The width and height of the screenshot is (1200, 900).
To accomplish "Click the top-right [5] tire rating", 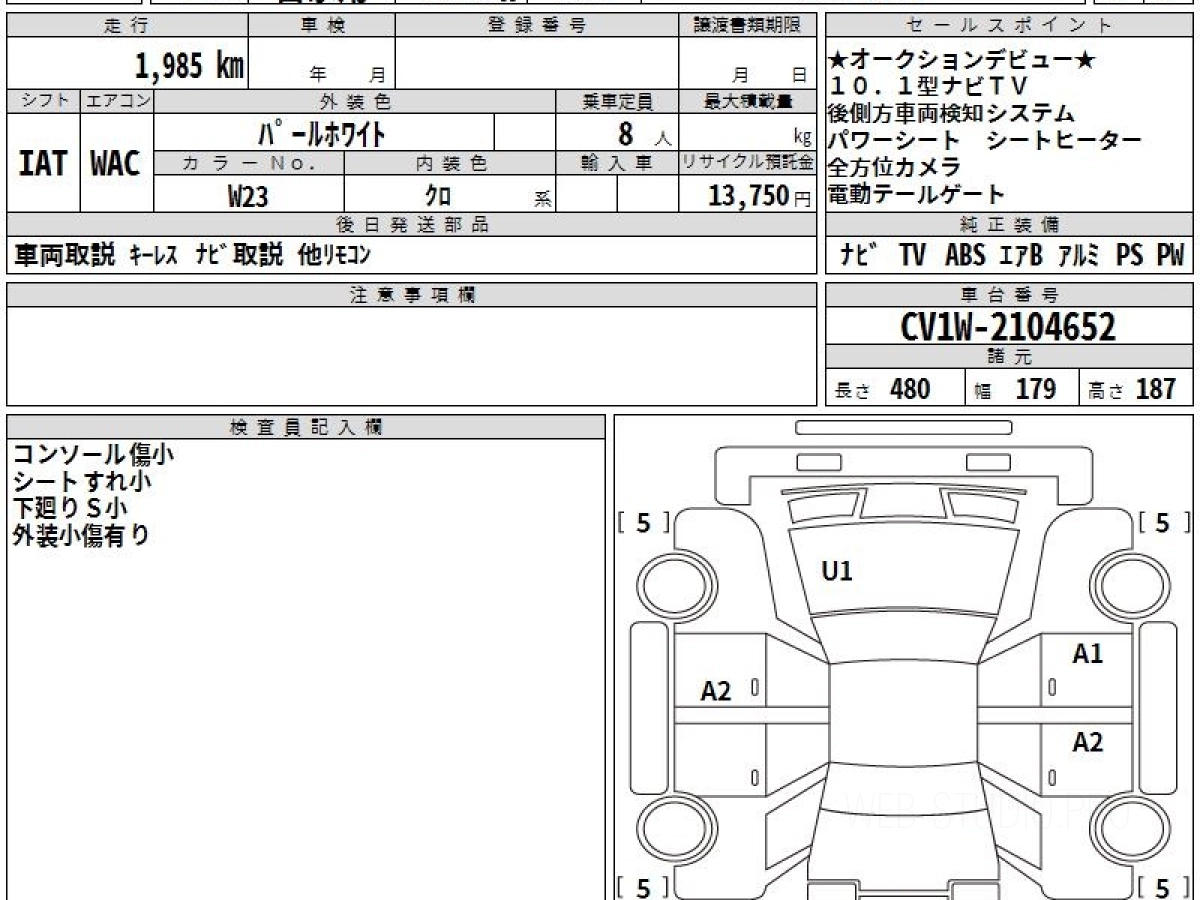I will pos(1162,523).
